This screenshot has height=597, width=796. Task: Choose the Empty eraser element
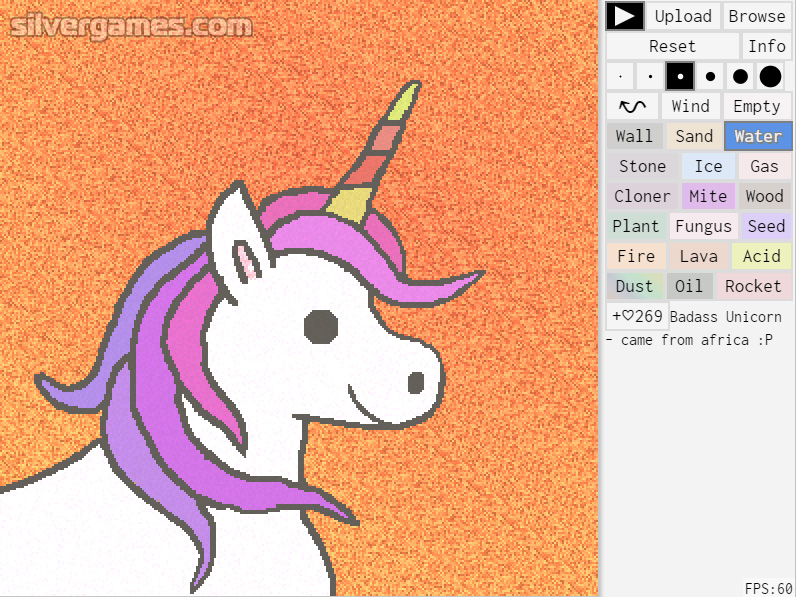(756, 106)
